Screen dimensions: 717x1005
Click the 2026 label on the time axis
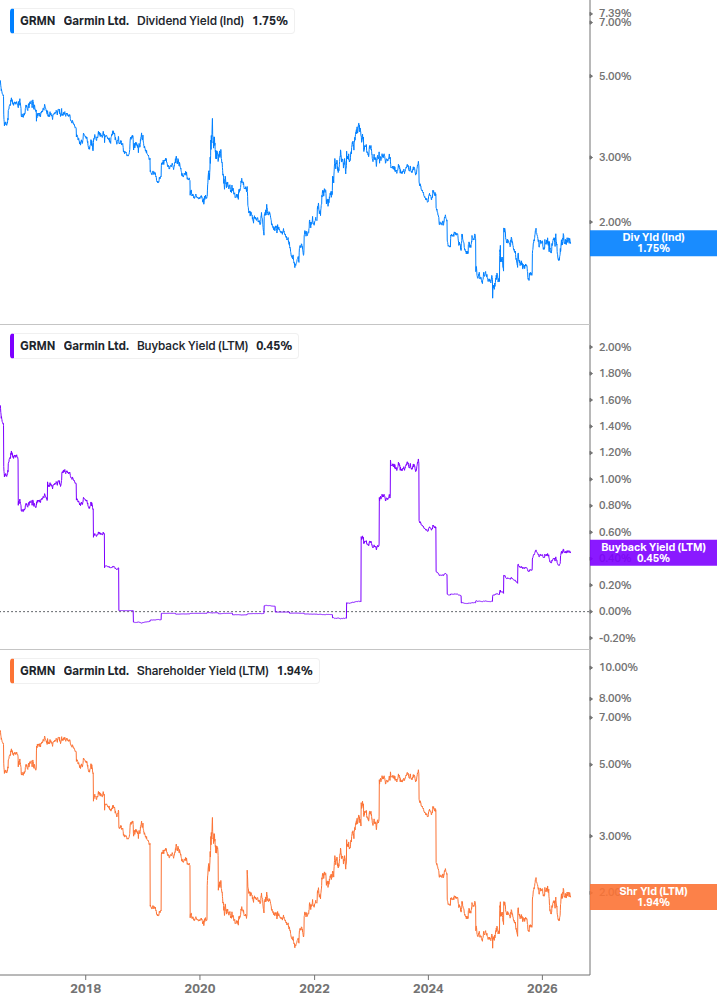point(542,988)
